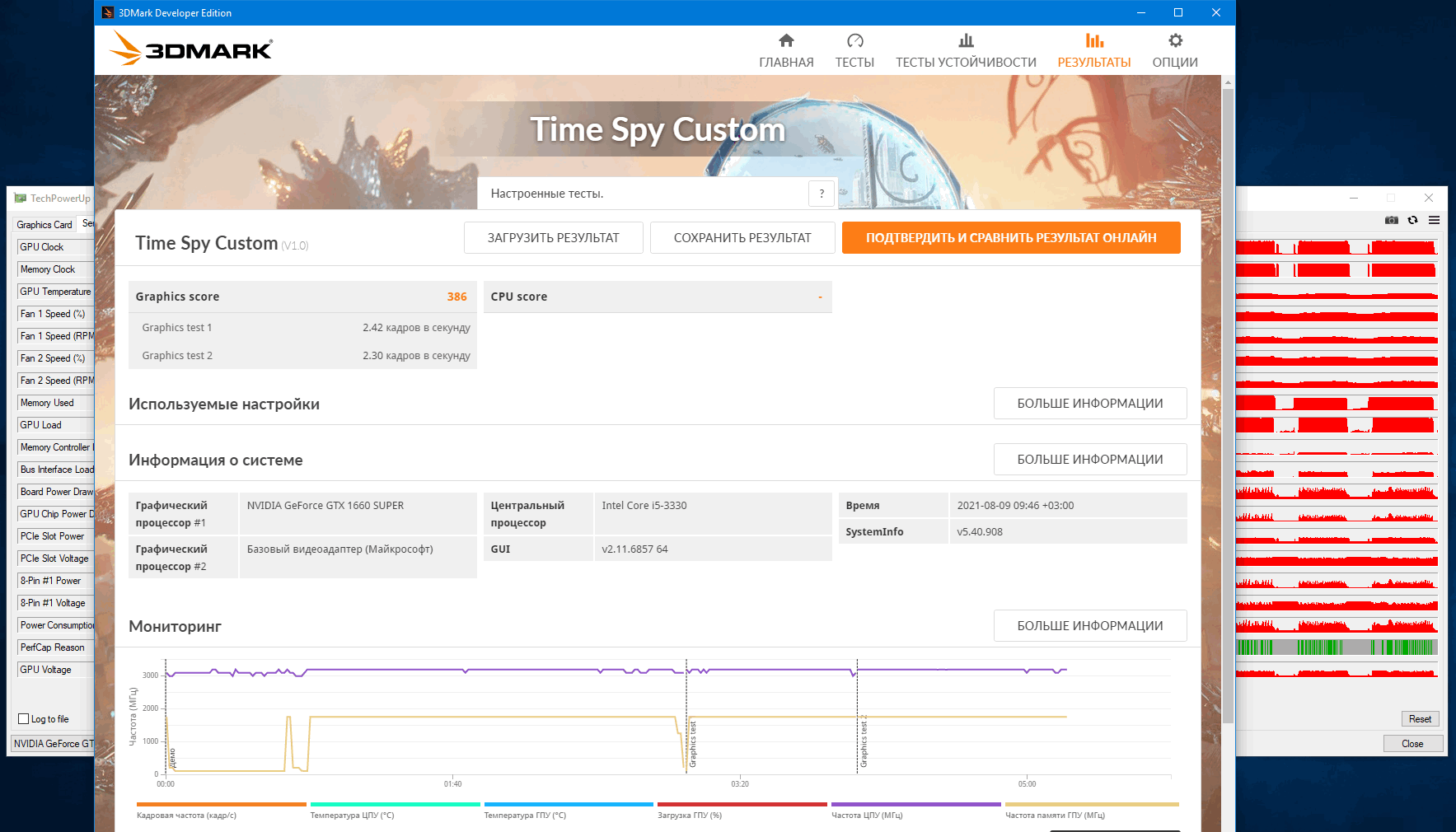Click the gear icon above ОПЦИИ
The image size is (1456, 832).
[x=1175, y=40]
